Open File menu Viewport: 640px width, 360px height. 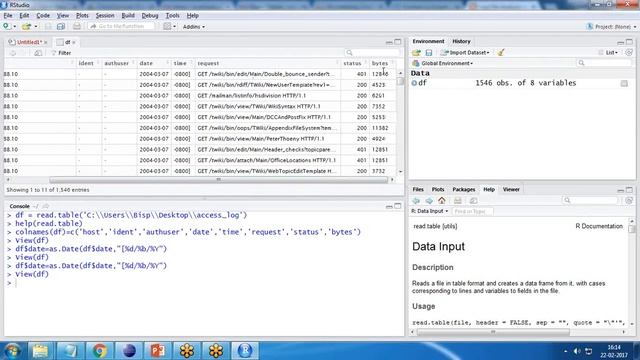click(x=8, y=16)
